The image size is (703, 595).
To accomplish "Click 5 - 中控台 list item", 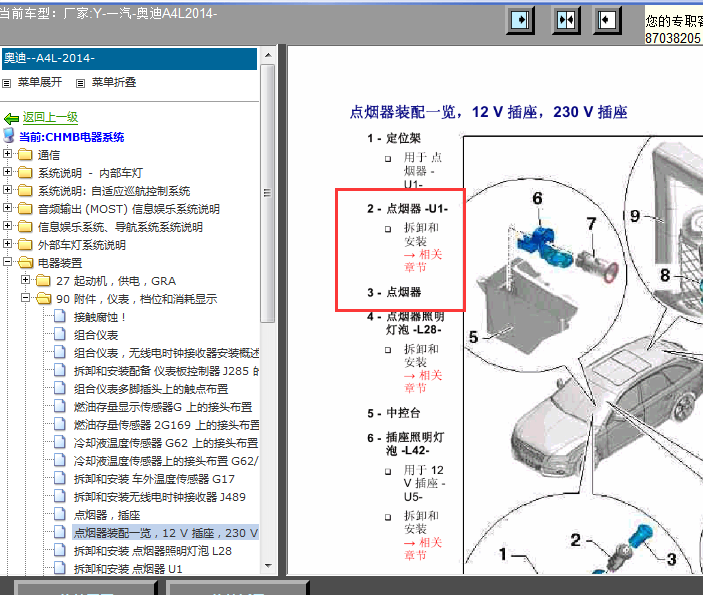I will [394, 413].
